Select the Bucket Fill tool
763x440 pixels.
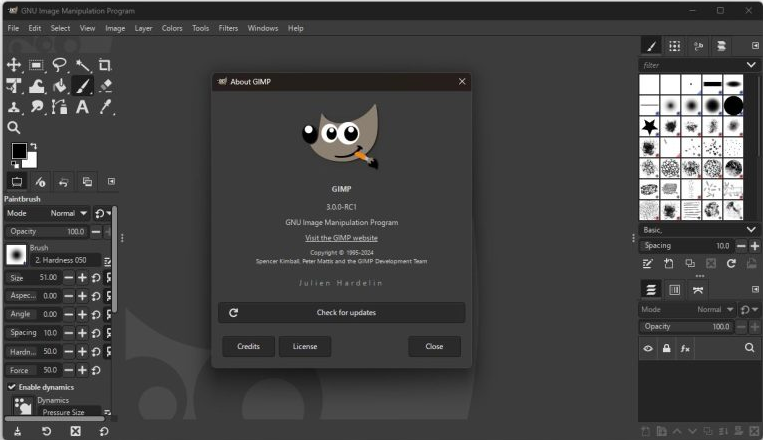pyautogui.click(x=59, y=86)
